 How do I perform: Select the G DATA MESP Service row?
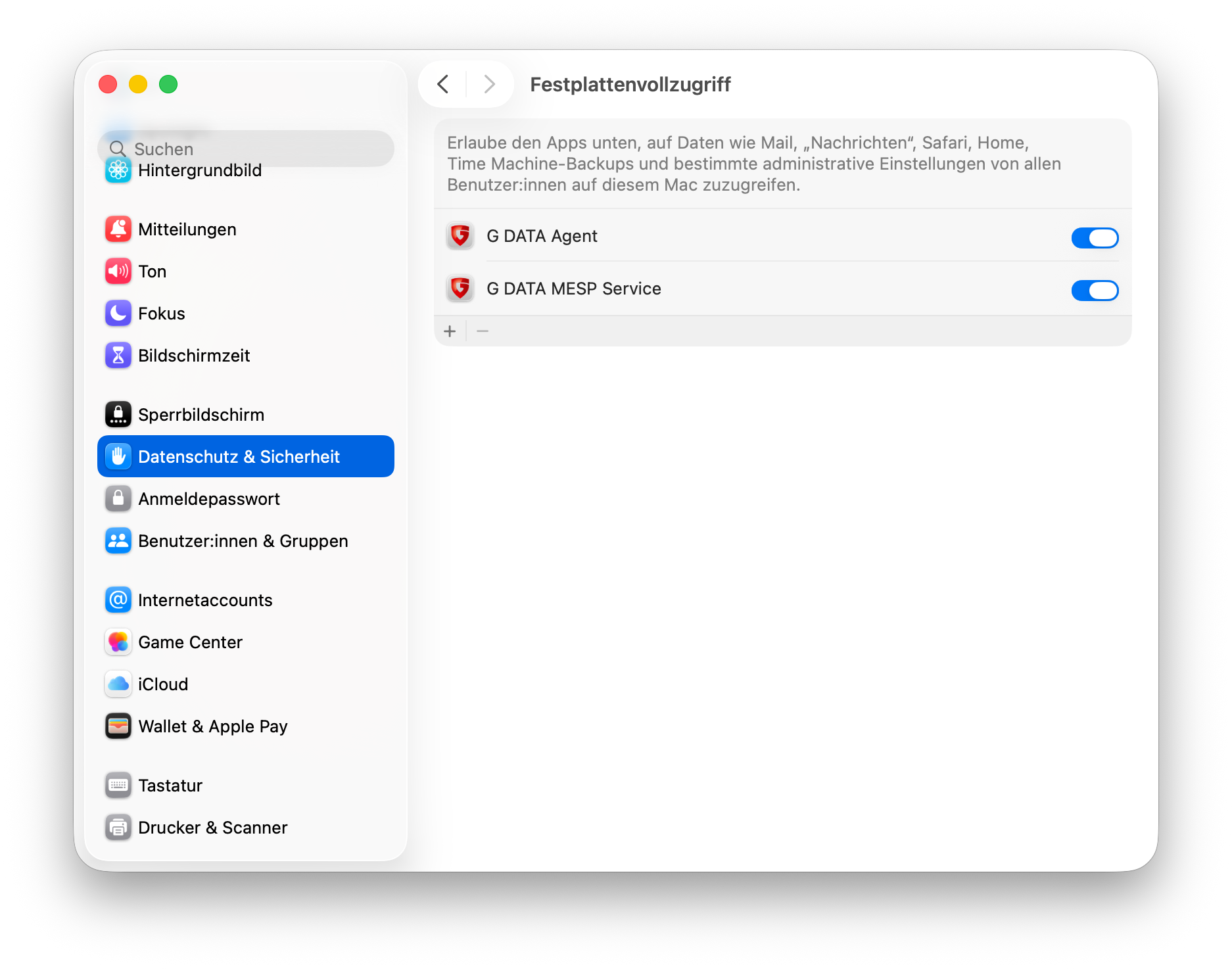tap(723, 289)
